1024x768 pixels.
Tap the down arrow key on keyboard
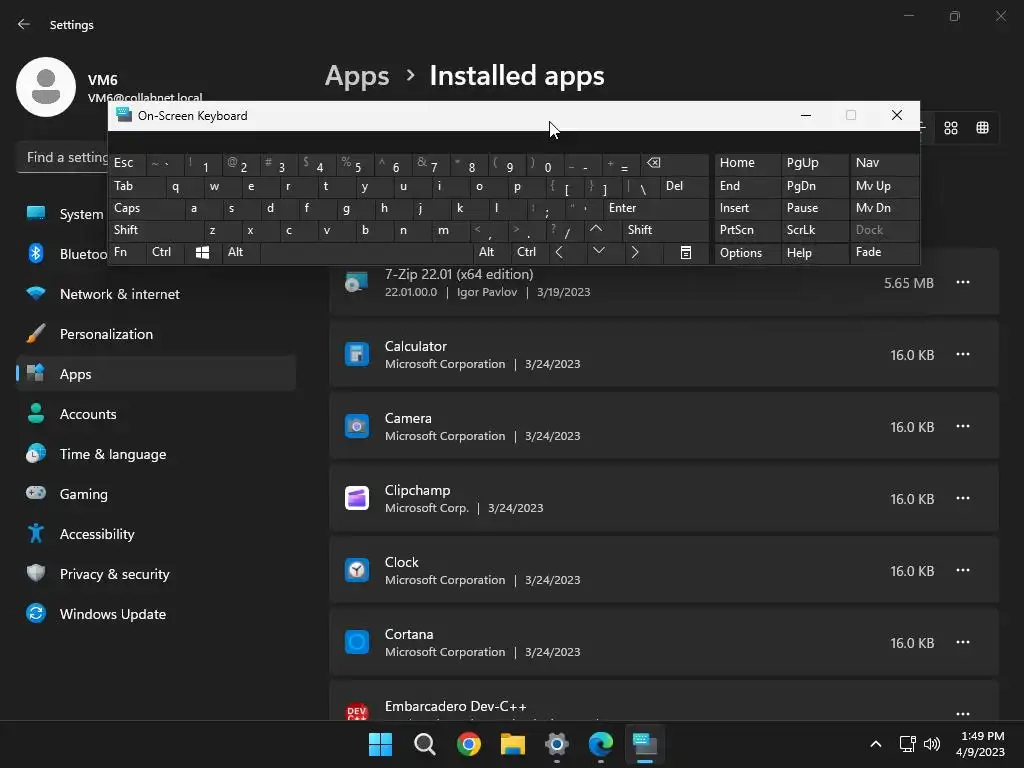(x=599, y=252)
